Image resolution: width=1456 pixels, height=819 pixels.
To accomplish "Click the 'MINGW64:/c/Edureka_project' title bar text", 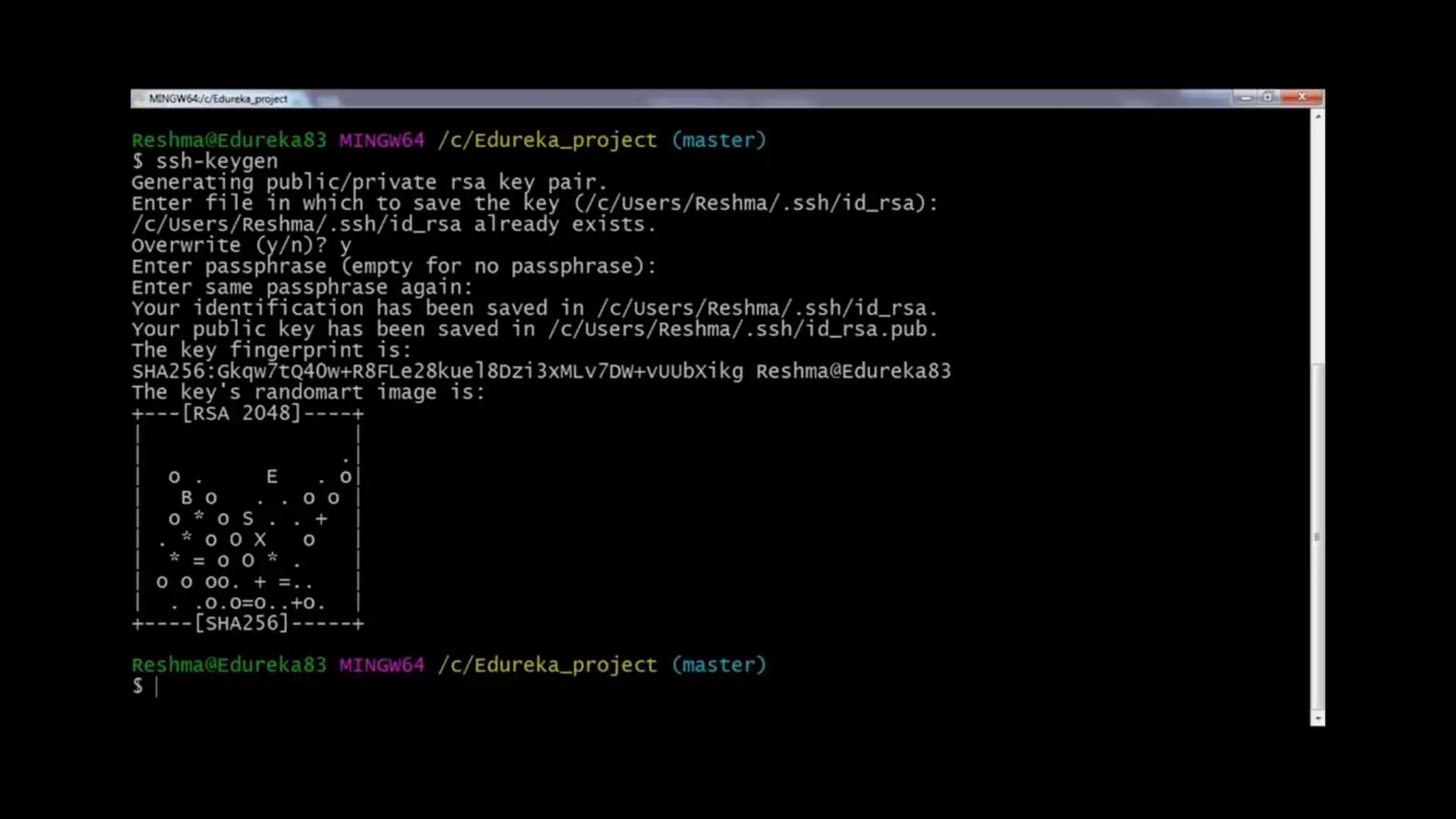I will click(218, 99).
